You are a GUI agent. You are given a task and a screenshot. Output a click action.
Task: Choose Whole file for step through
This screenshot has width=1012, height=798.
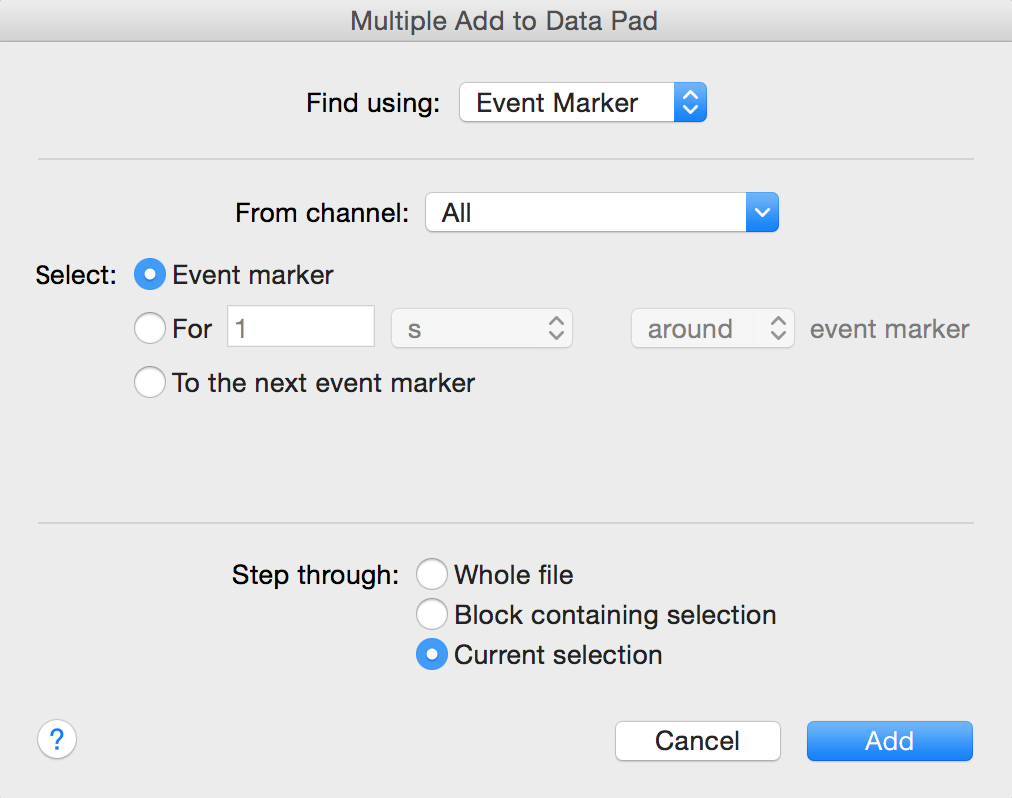pyautogui.click(x=432, y=575)
